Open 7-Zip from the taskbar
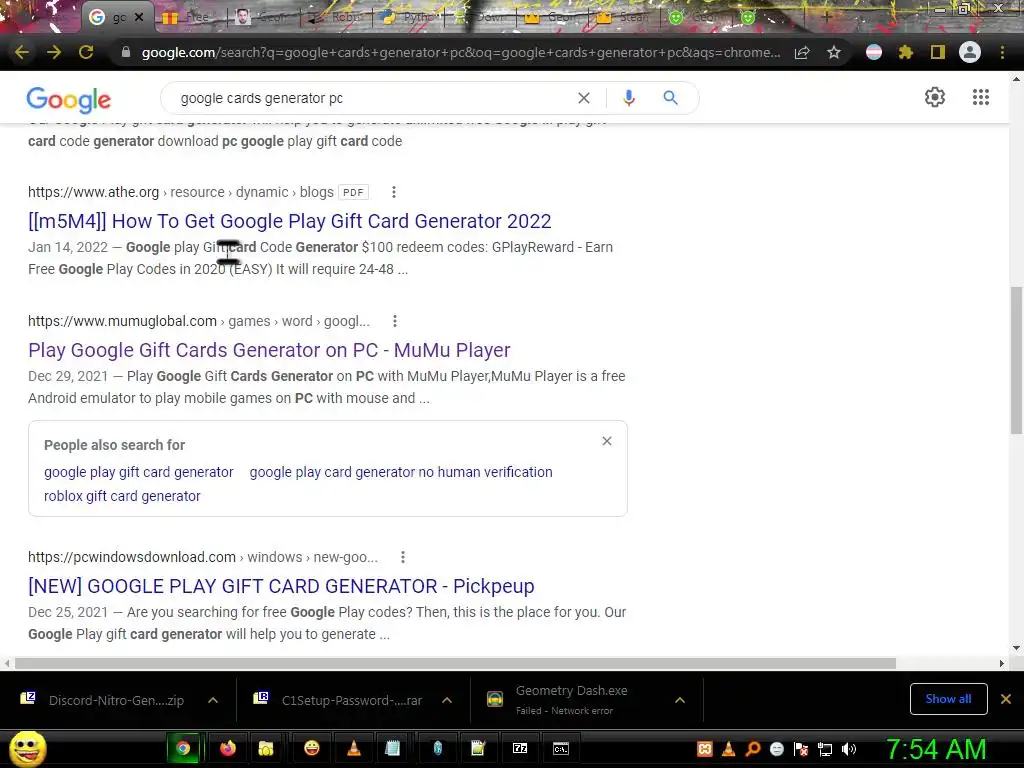The height and width of the screenshot is (768, 1024). [x=520, y=748]
